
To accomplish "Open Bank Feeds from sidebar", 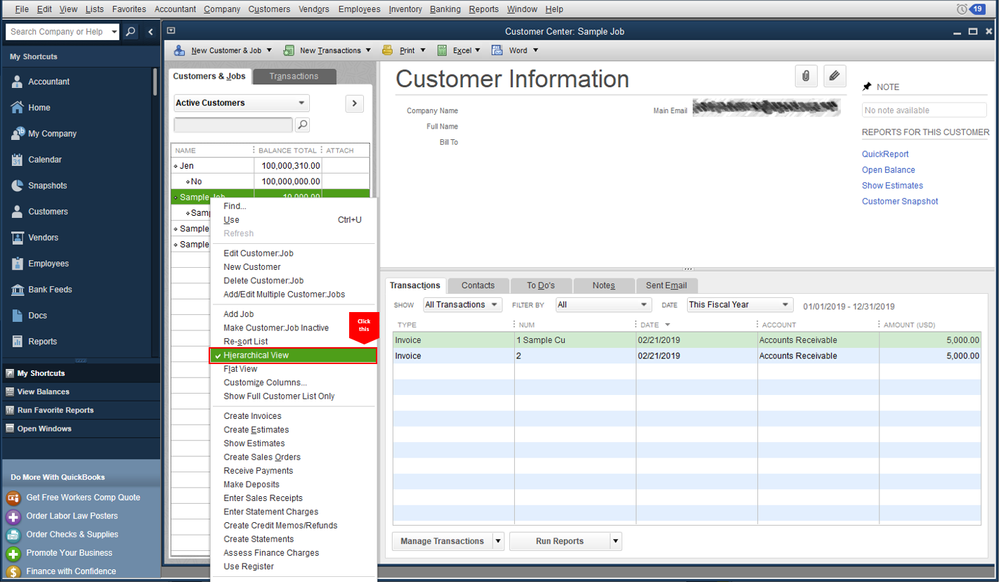I will [x=49, y=290].
